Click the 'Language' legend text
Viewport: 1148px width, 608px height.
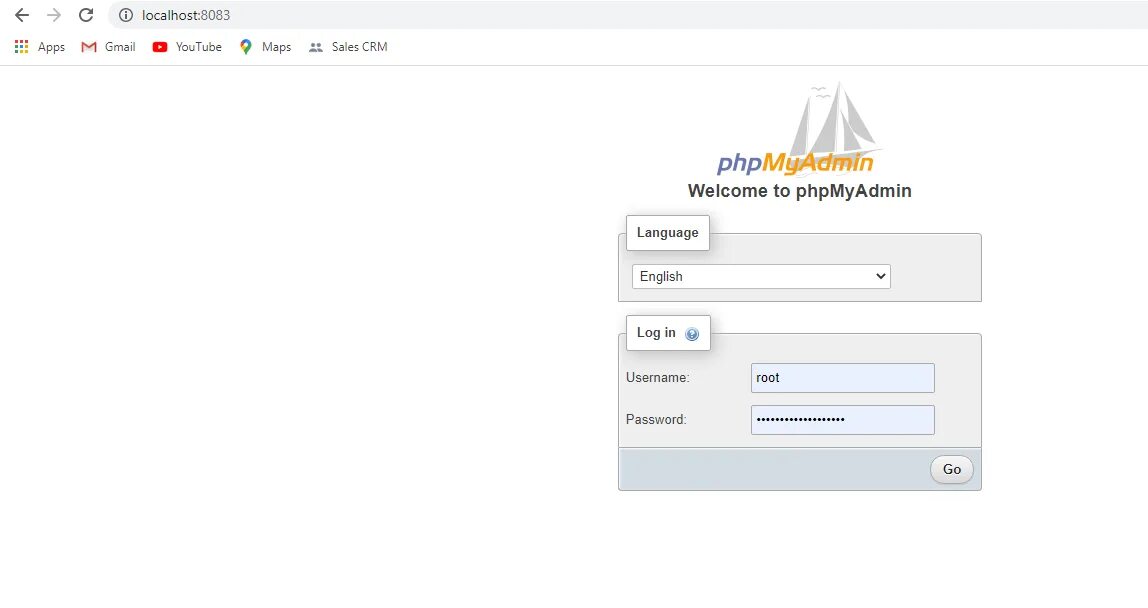tap(667, 233)
